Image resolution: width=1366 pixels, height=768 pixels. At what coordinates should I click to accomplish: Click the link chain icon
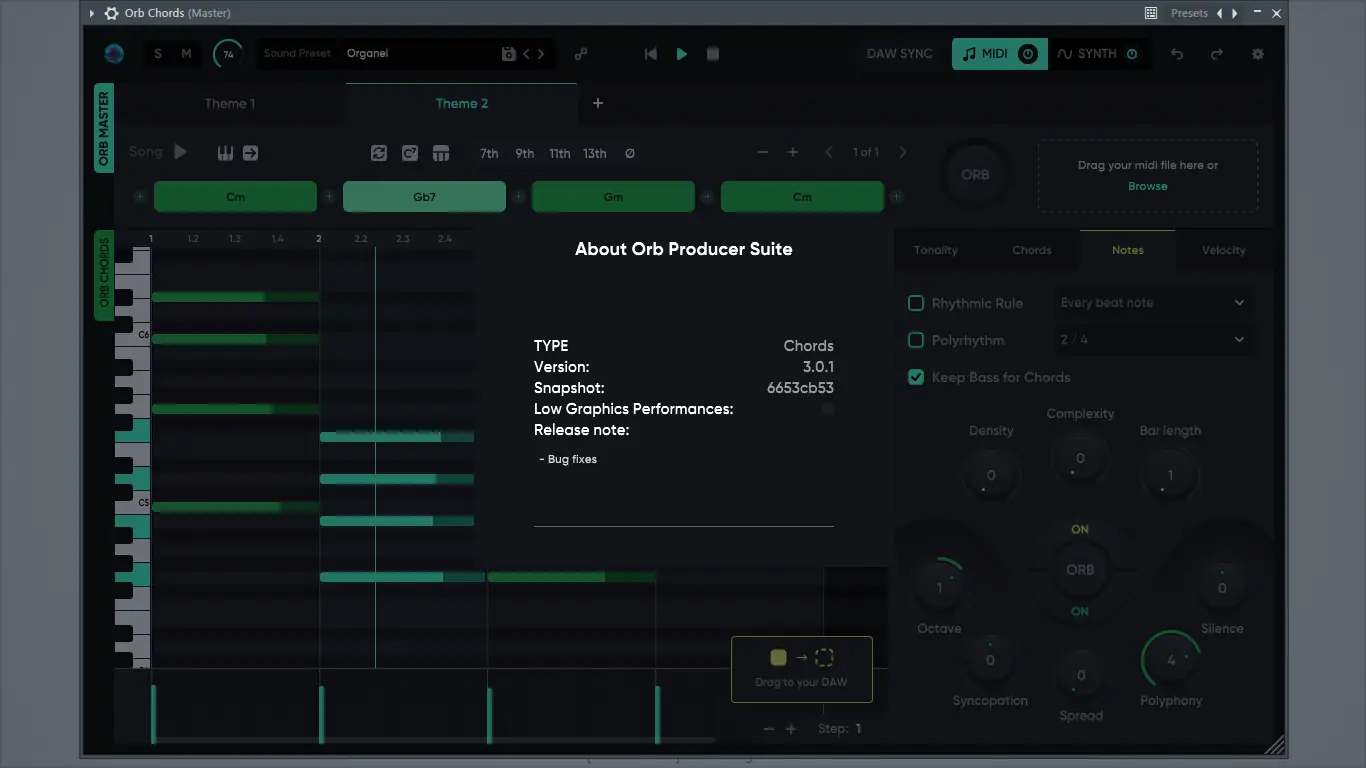[x=581, y=54]
